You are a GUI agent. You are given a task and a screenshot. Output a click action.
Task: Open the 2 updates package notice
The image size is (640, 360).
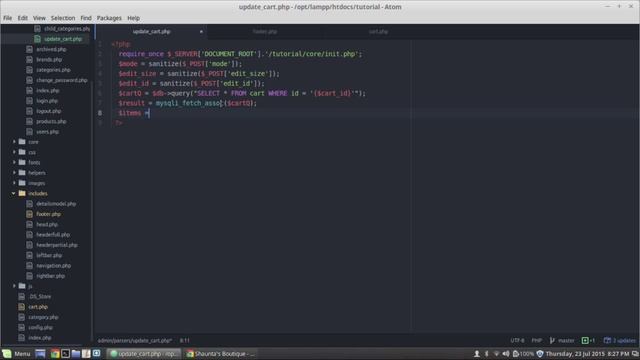click(x=620, y=340)
